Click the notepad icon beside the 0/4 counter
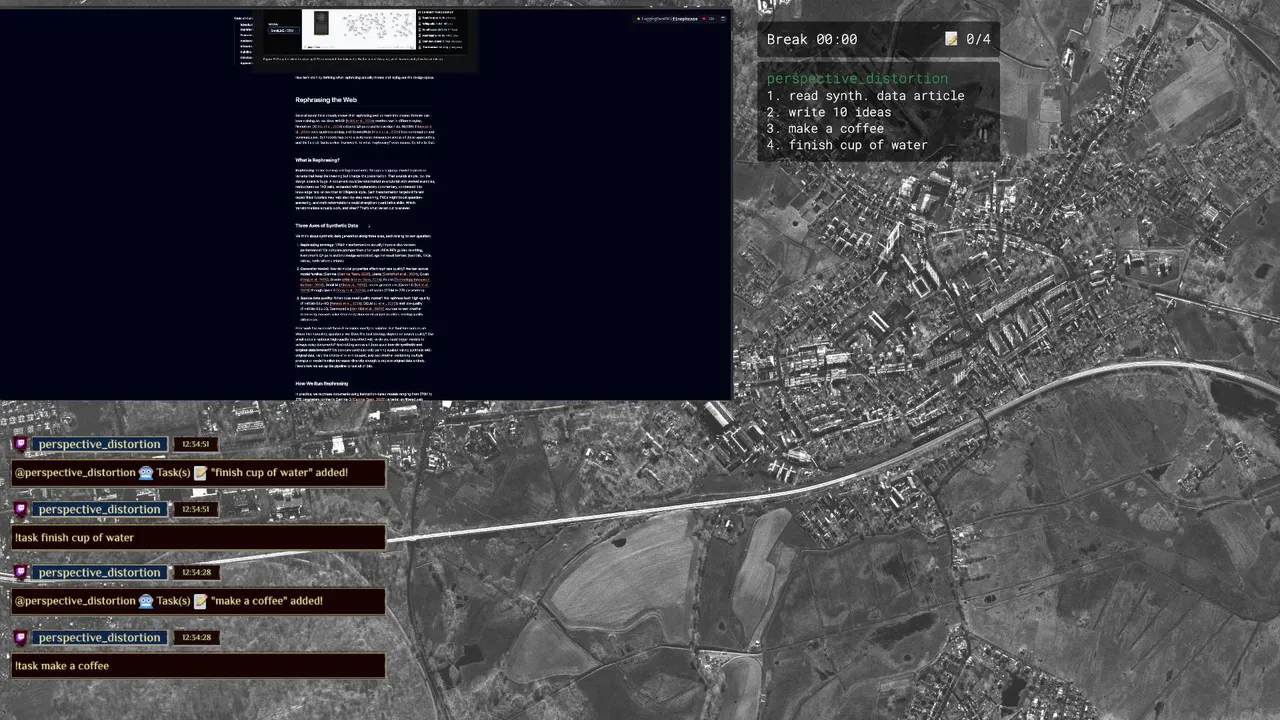 click(951, 39)
